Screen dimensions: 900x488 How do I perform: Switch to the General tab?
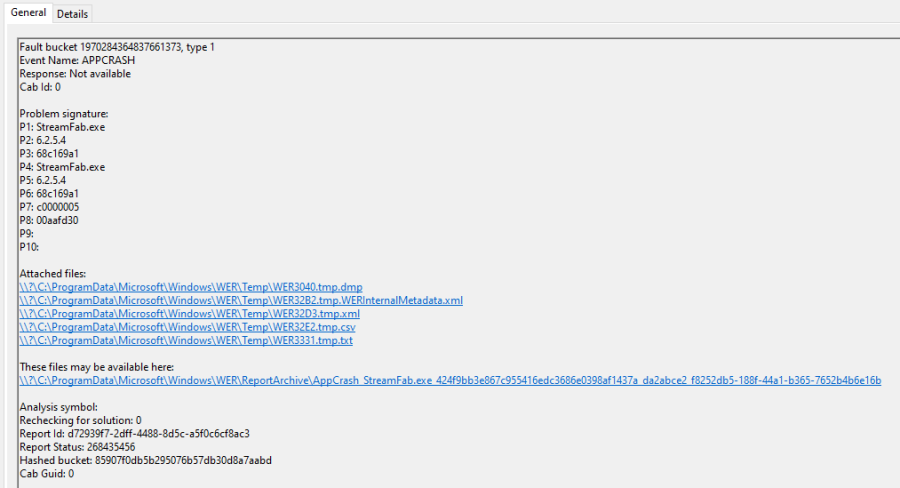click(x=28, y=13)
